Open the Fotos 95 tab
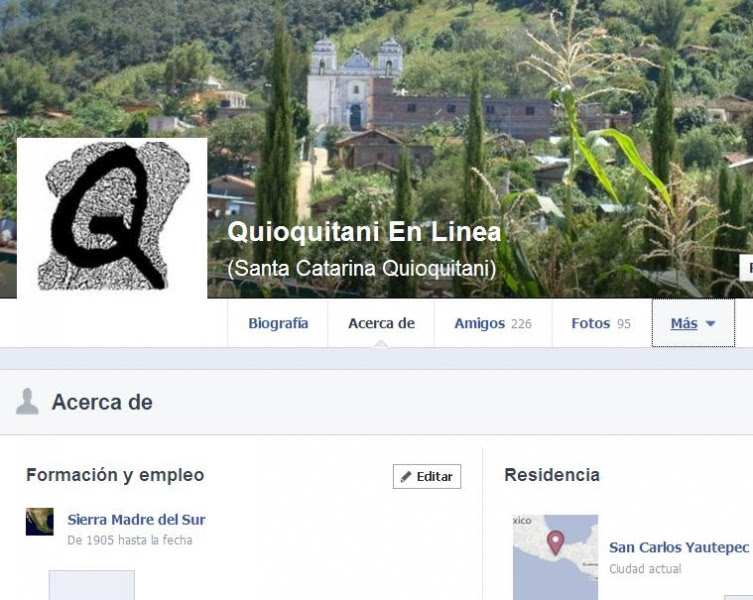 point(601,323)
